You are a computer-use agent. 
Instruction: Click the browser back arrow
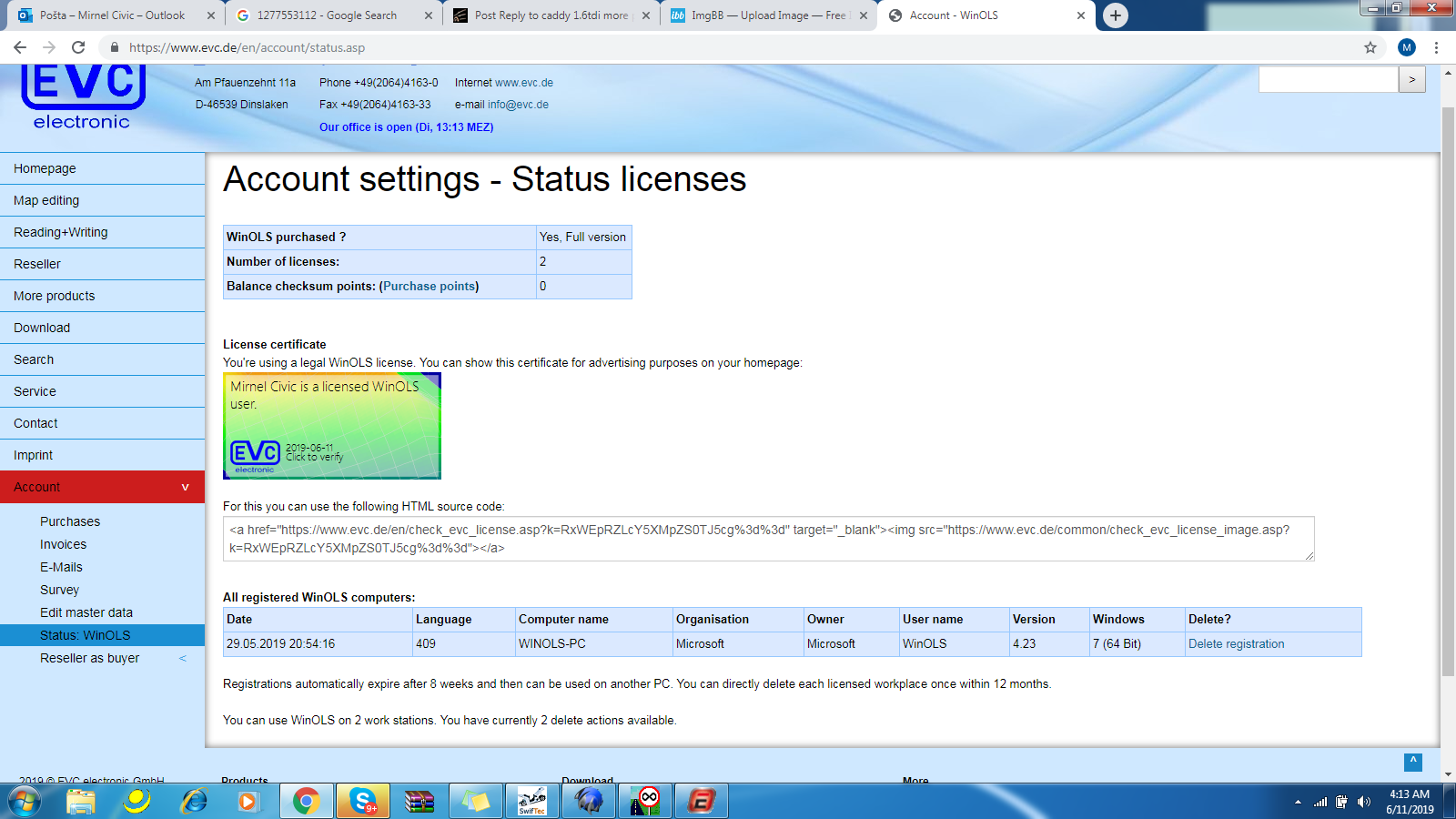(20, 47)
